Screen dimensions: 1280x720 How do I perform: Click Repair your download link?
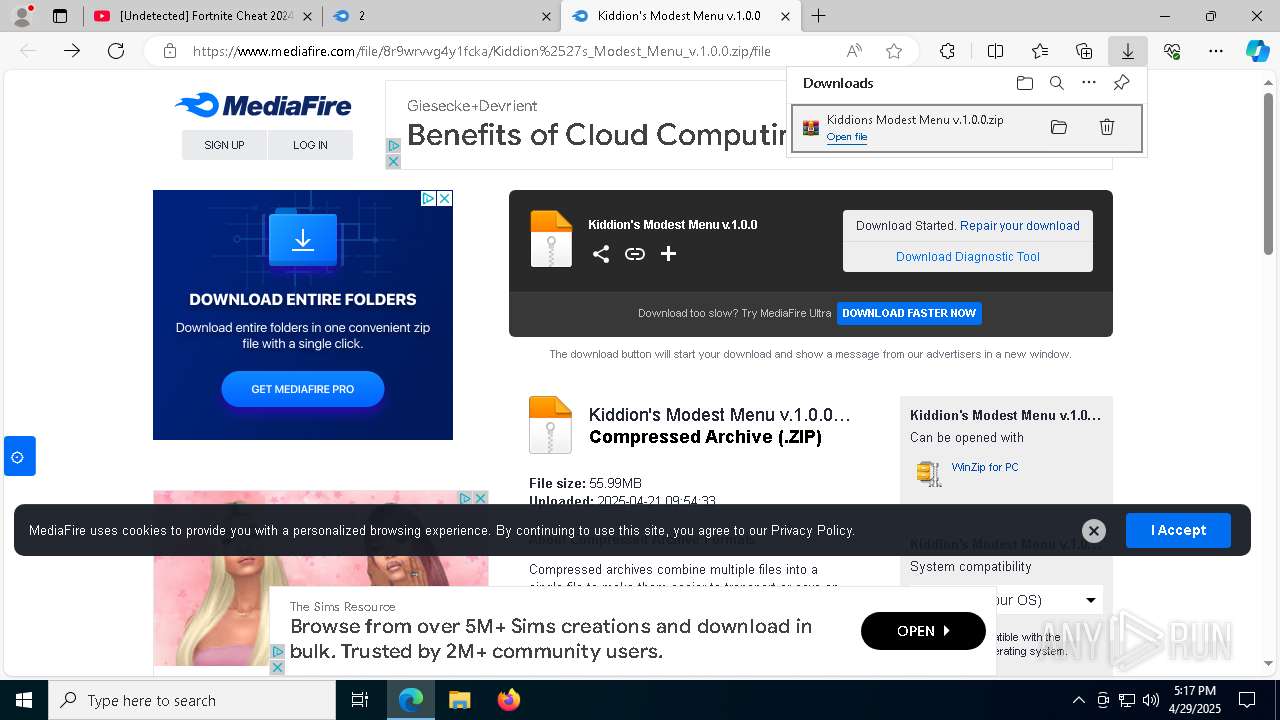(x=1020, y=226)
